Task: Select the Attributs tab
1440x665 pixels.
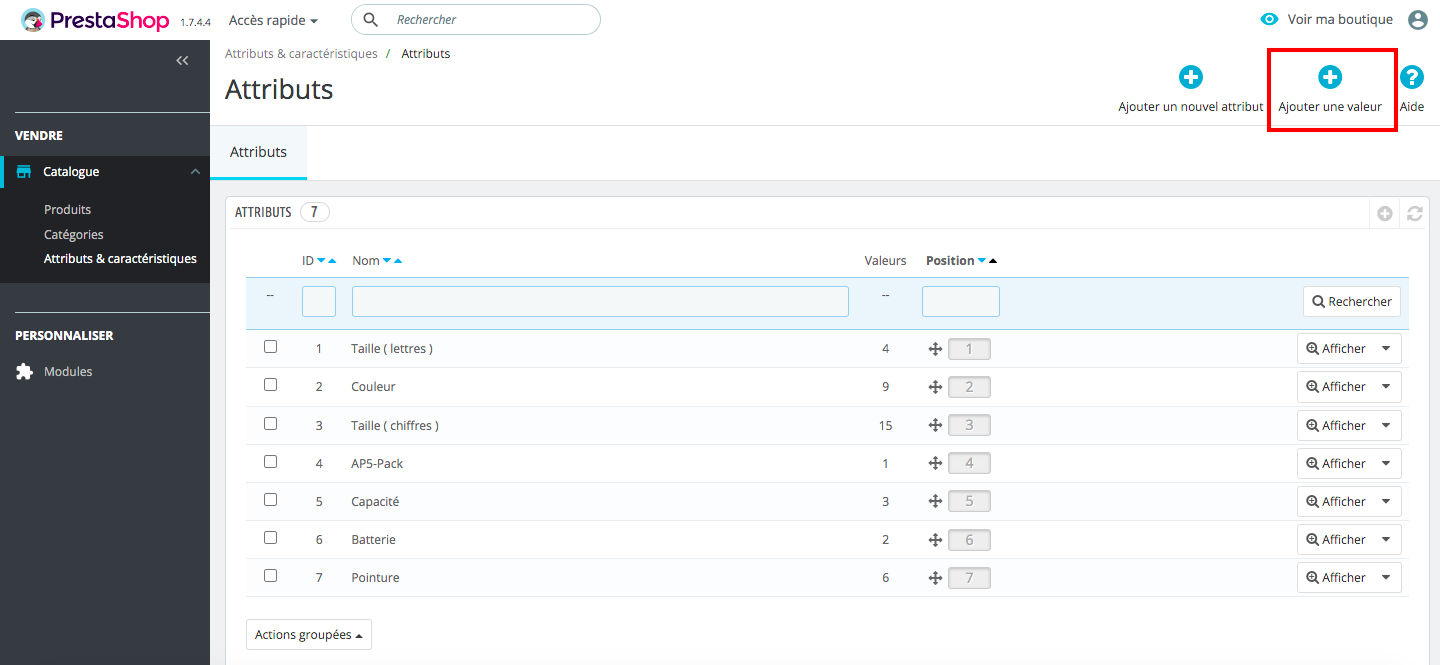Action: pos(258,152)
